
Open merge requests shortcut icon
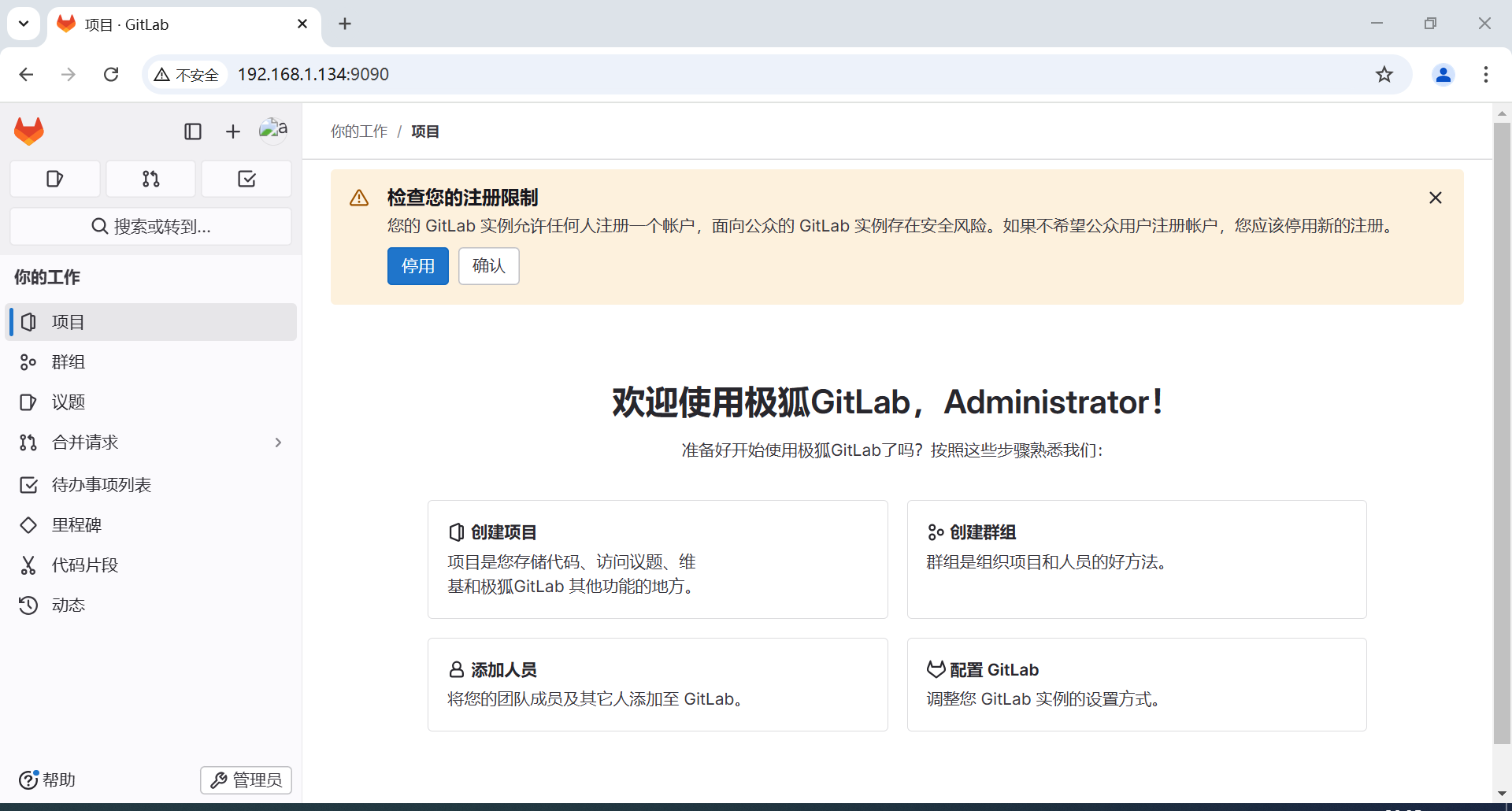(151, 179)
